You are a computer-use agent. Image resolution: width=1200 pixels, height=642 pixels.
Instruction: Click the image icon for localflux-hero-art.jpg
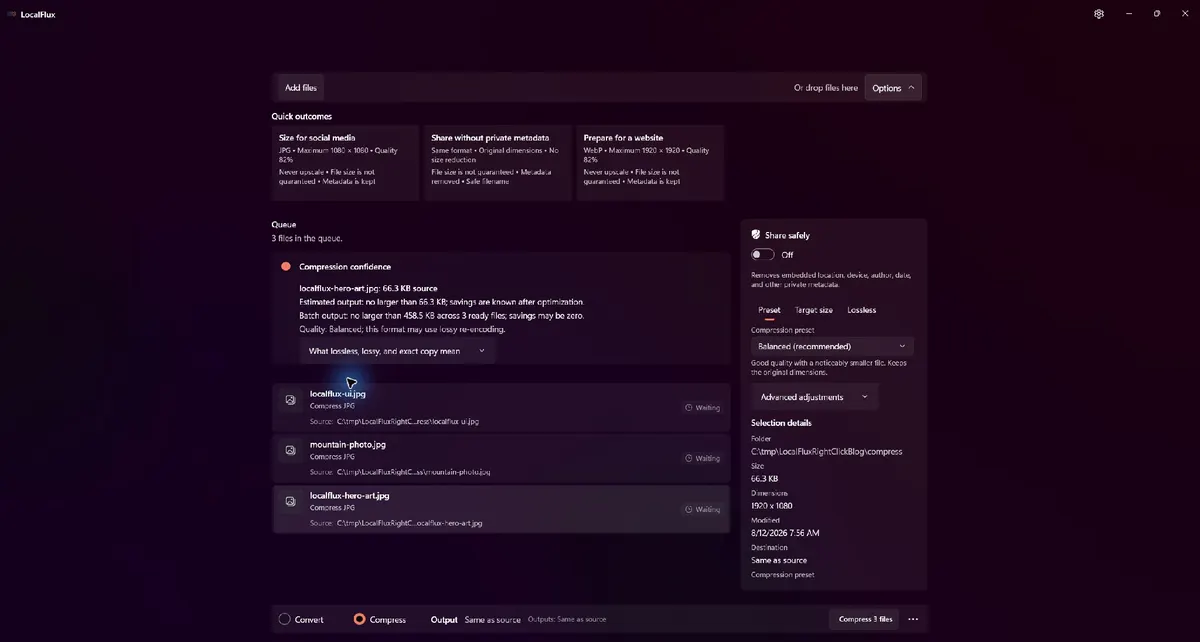coord(290,502)
